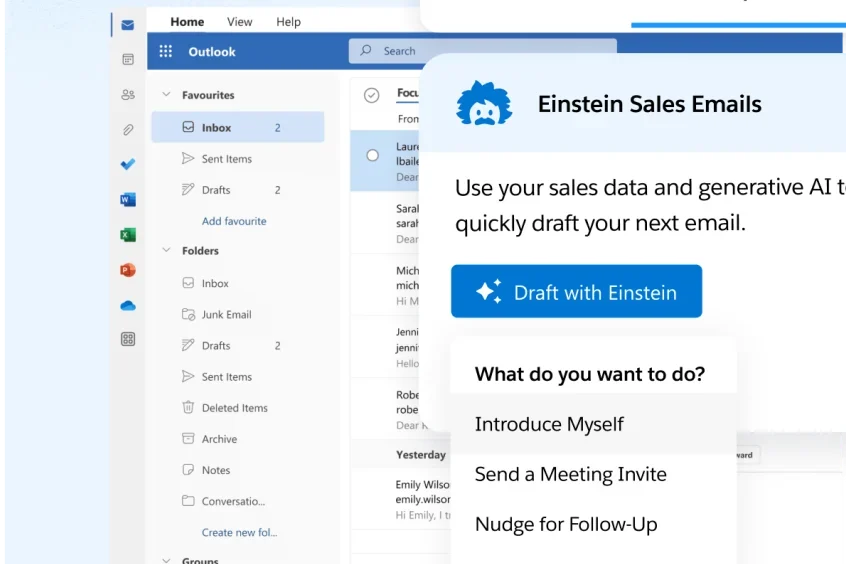The height and width of the screenshot is (564, 846).
Task: Open the Sarah email in list
Action: pos(385,223)
